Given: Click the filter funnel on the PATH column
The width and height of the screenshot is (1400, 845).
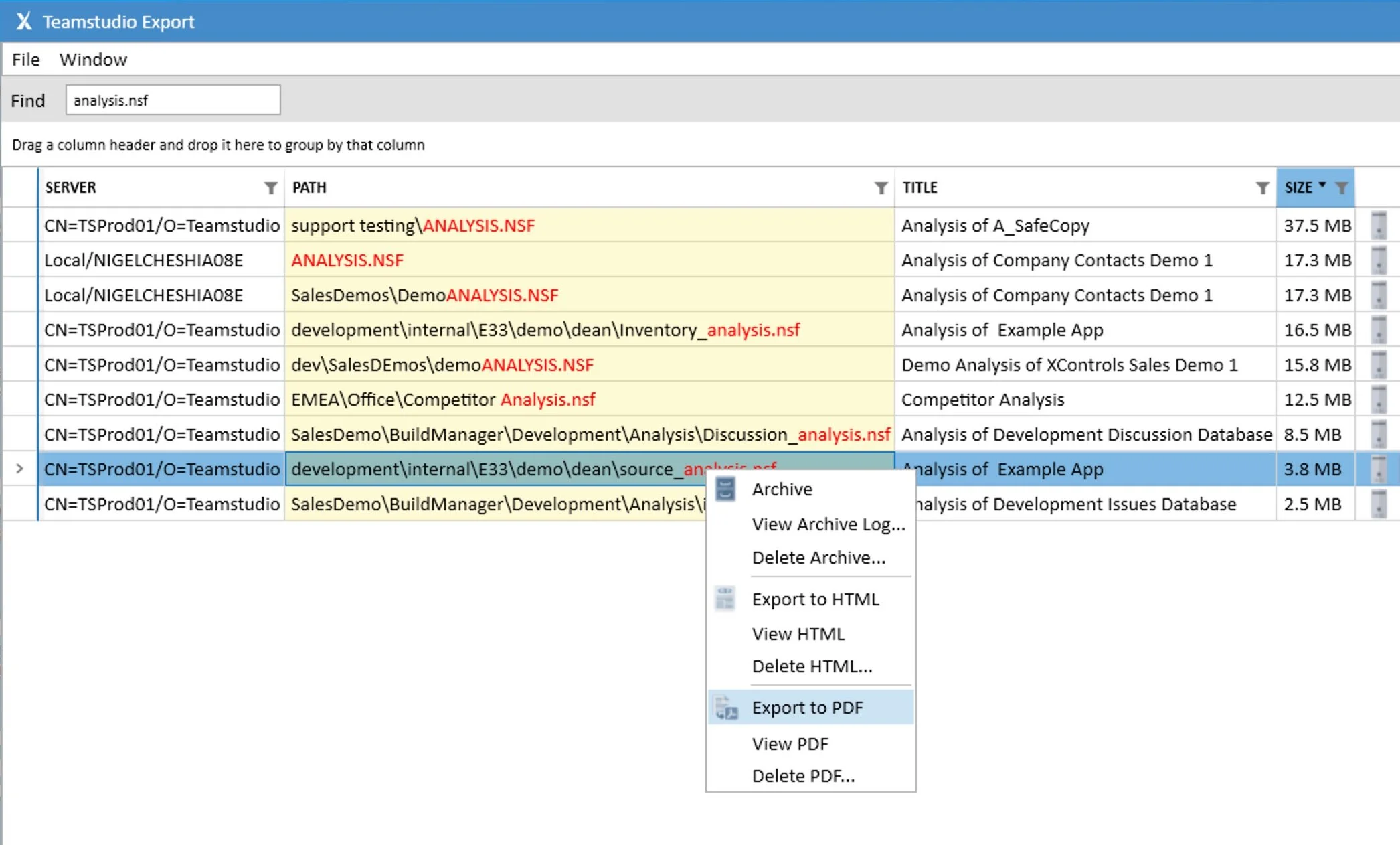Looking at the screenshot, I should tap(879, 188).
